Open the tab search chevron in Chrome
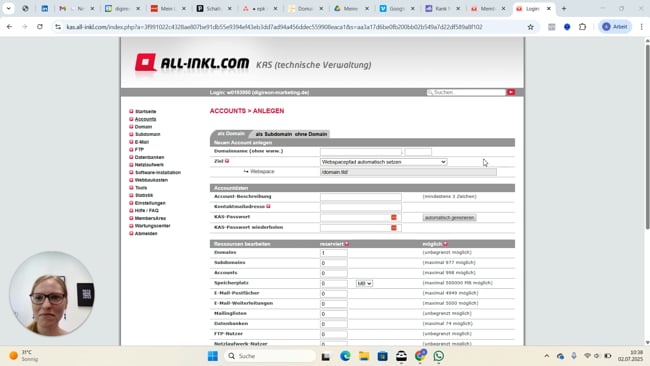 click(x=8, y=8)
